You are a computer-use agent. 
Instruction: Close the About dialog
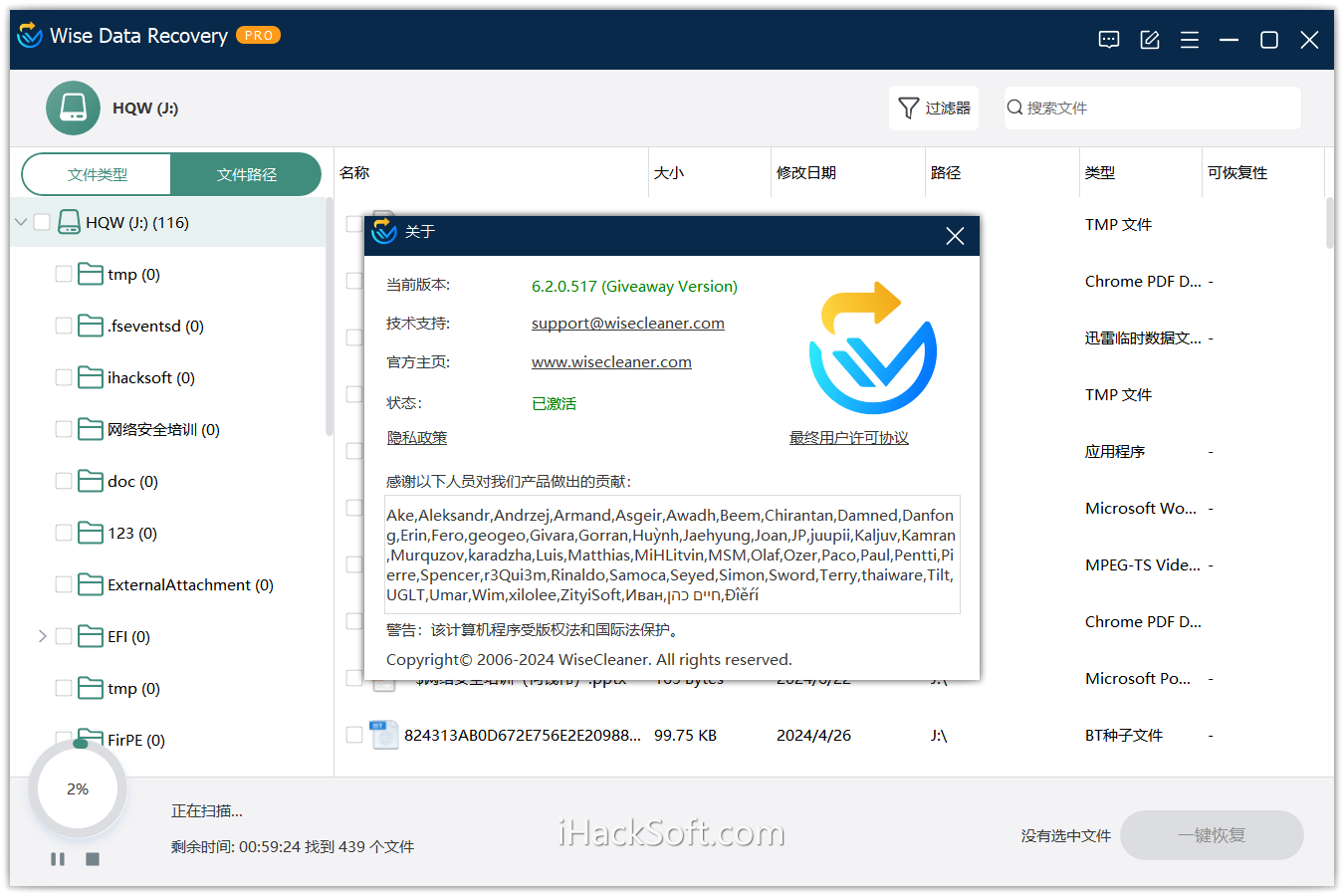(x=955, y=236)
